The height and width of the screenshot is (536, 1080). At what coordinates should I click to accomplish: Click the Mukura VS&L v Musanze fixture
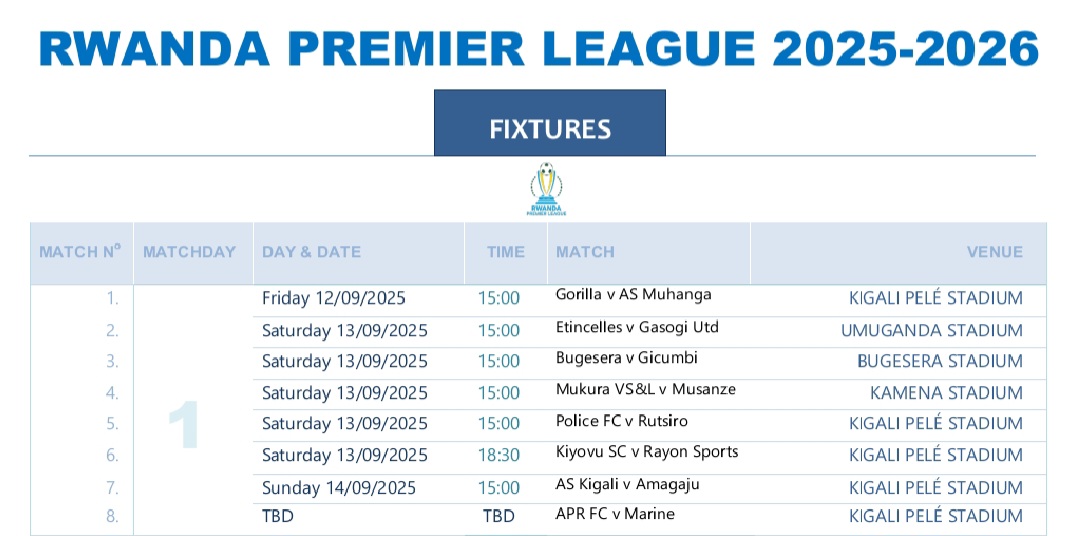point(645,389)
